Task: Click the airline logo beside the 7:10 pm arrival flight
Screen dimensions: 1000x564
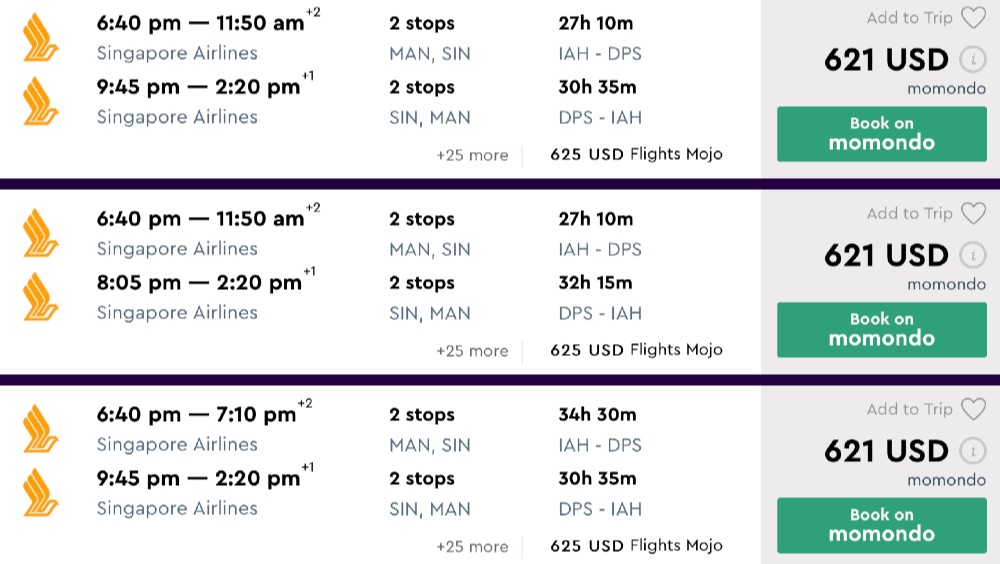Action: click(41, 429)
